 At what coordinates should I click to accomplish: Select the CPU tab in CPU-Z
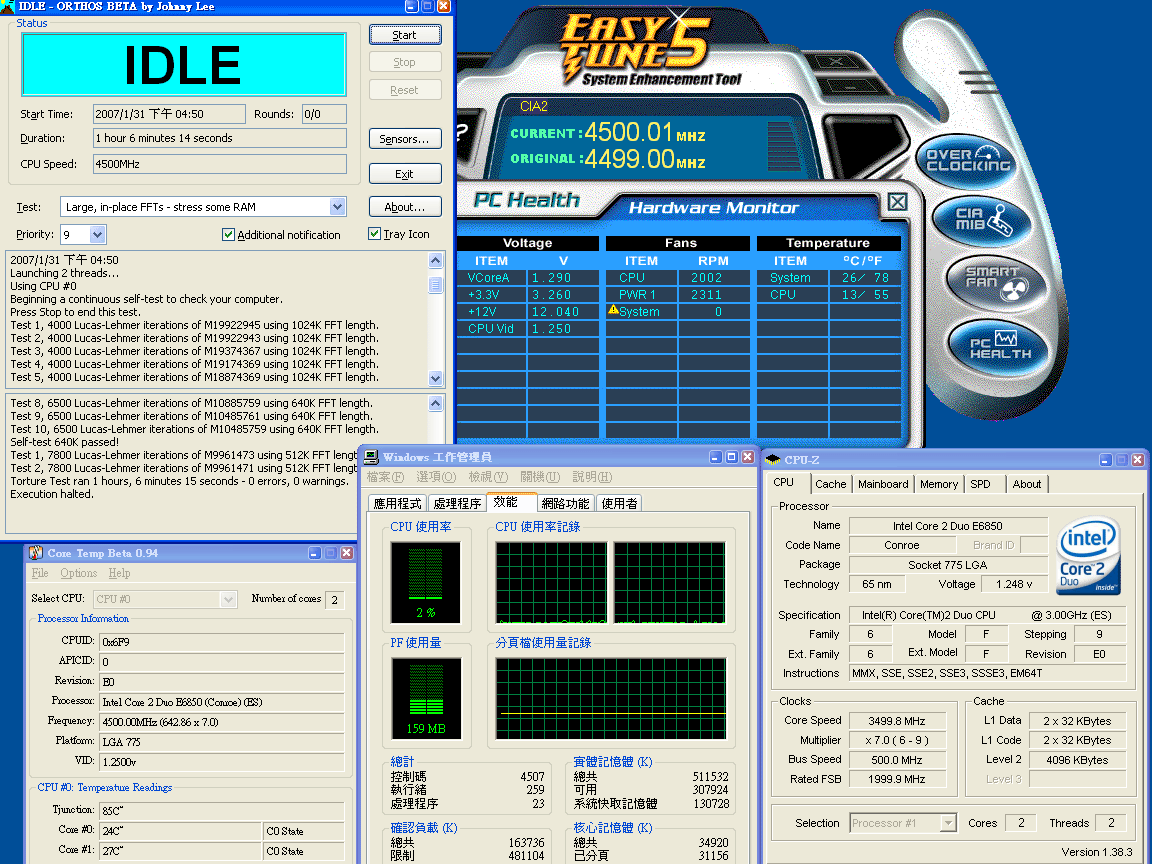(x=783, y=483)
